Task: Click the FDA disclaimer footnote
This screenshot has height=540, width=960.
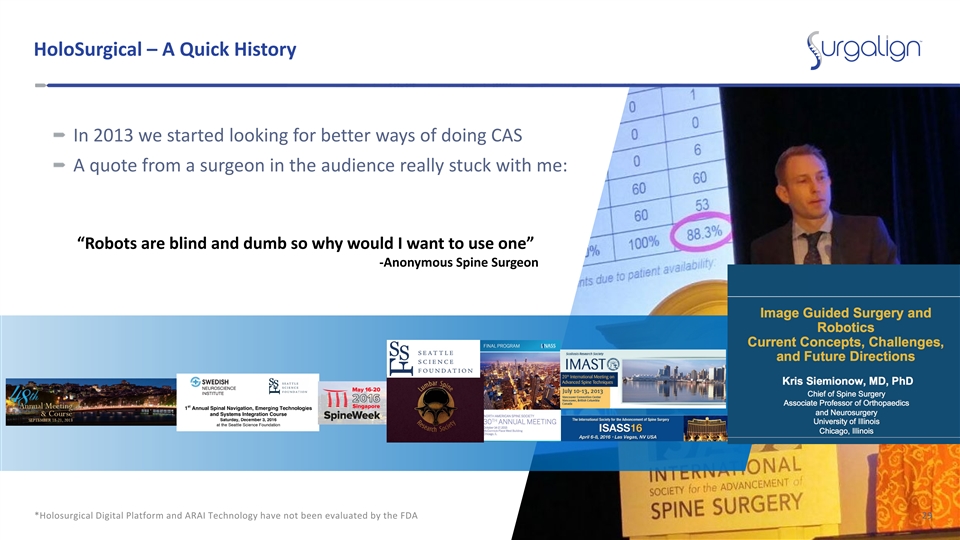Action: point(226,516)
